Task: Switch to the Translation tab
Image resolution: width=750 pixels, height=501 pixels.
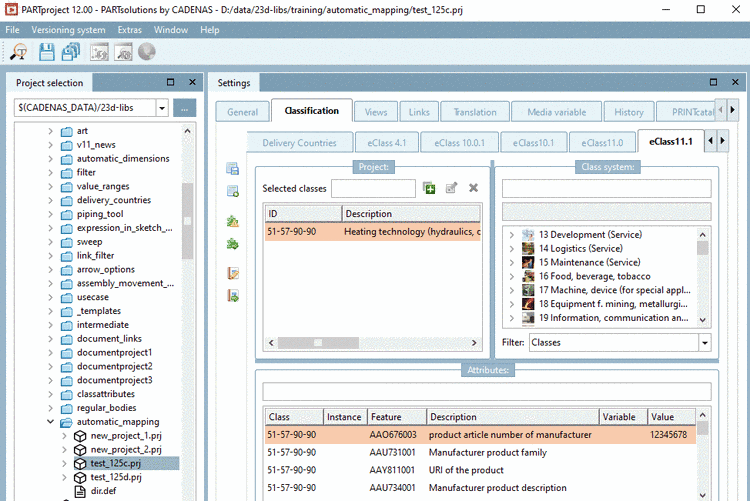Action: (x=475, y=112)
